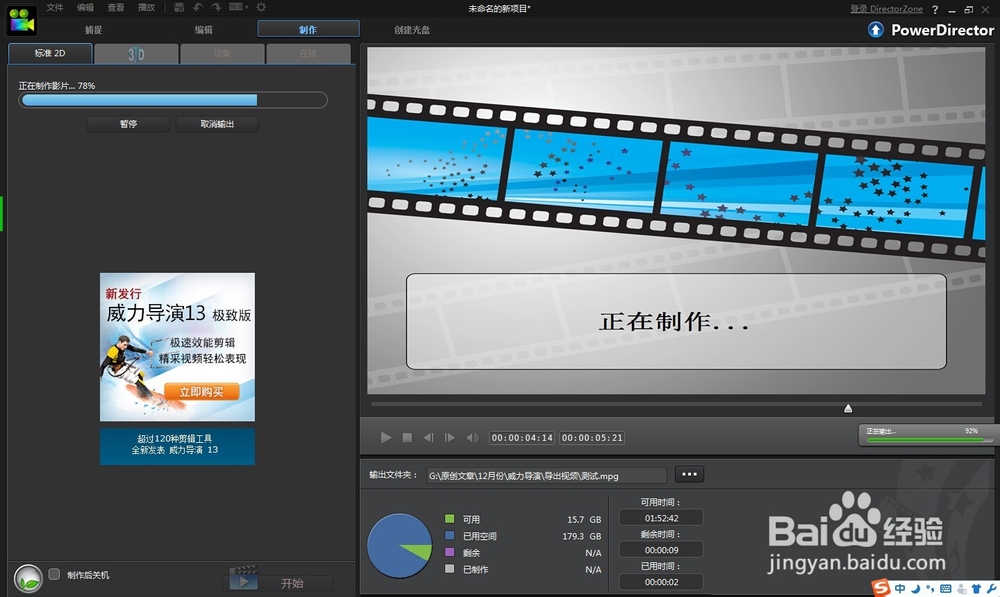Click the 15.7 GB available space value
This screenshot has height=597, width=1000.
click(584, 519)
